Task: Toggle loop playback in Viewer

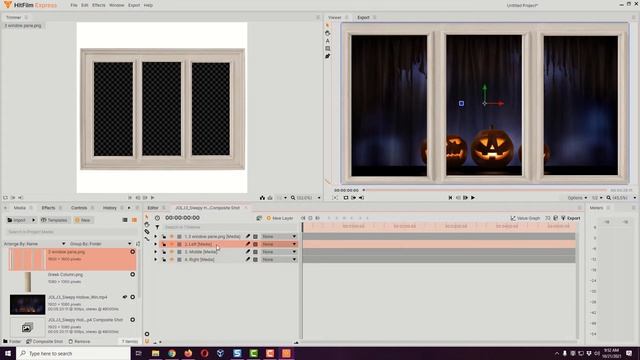Action: [346, 198]
